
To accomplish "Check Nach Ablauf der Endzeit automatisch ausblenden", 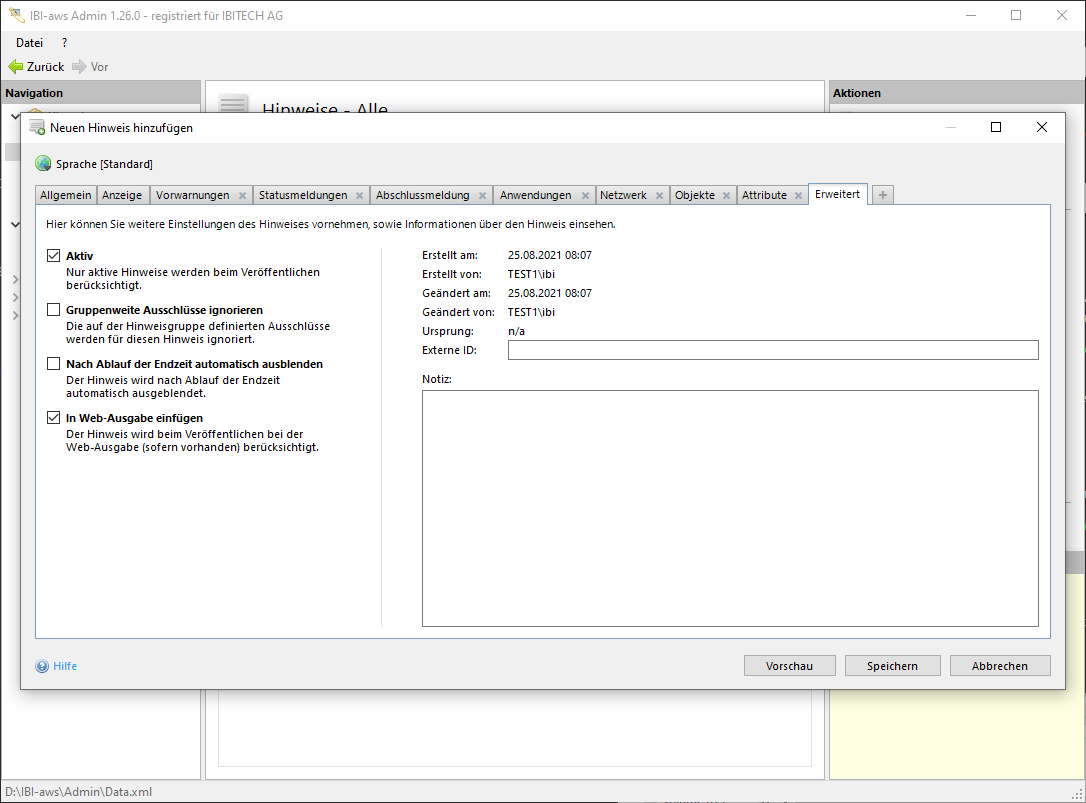I will pos(54,365).
